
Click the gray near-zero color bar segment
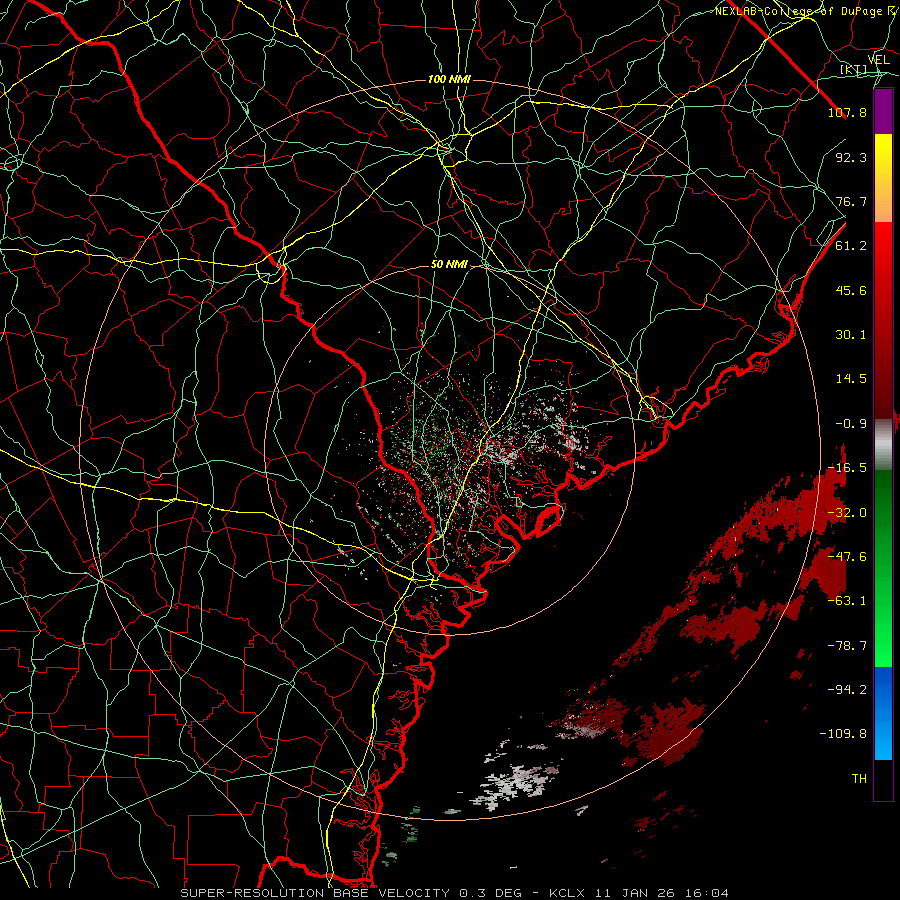(x=883, y=445)
